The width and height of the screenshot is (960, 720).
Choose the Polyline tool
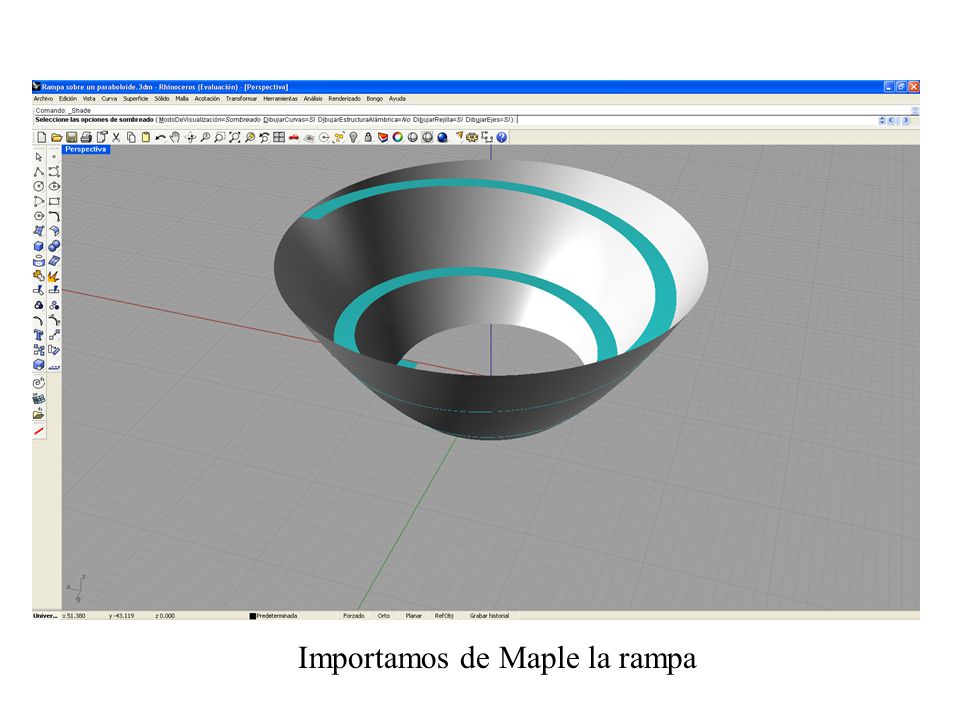coord(39,171)
